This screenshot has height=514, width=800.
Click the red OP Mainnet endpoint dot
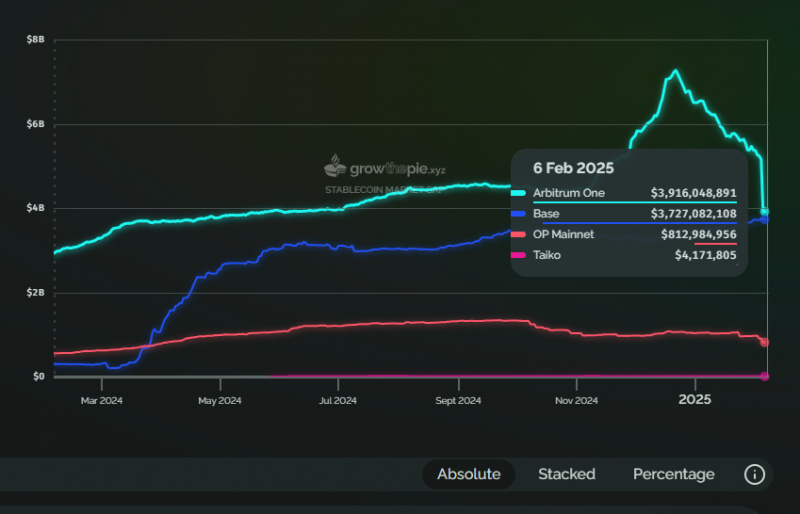click(x=764, y=342)
